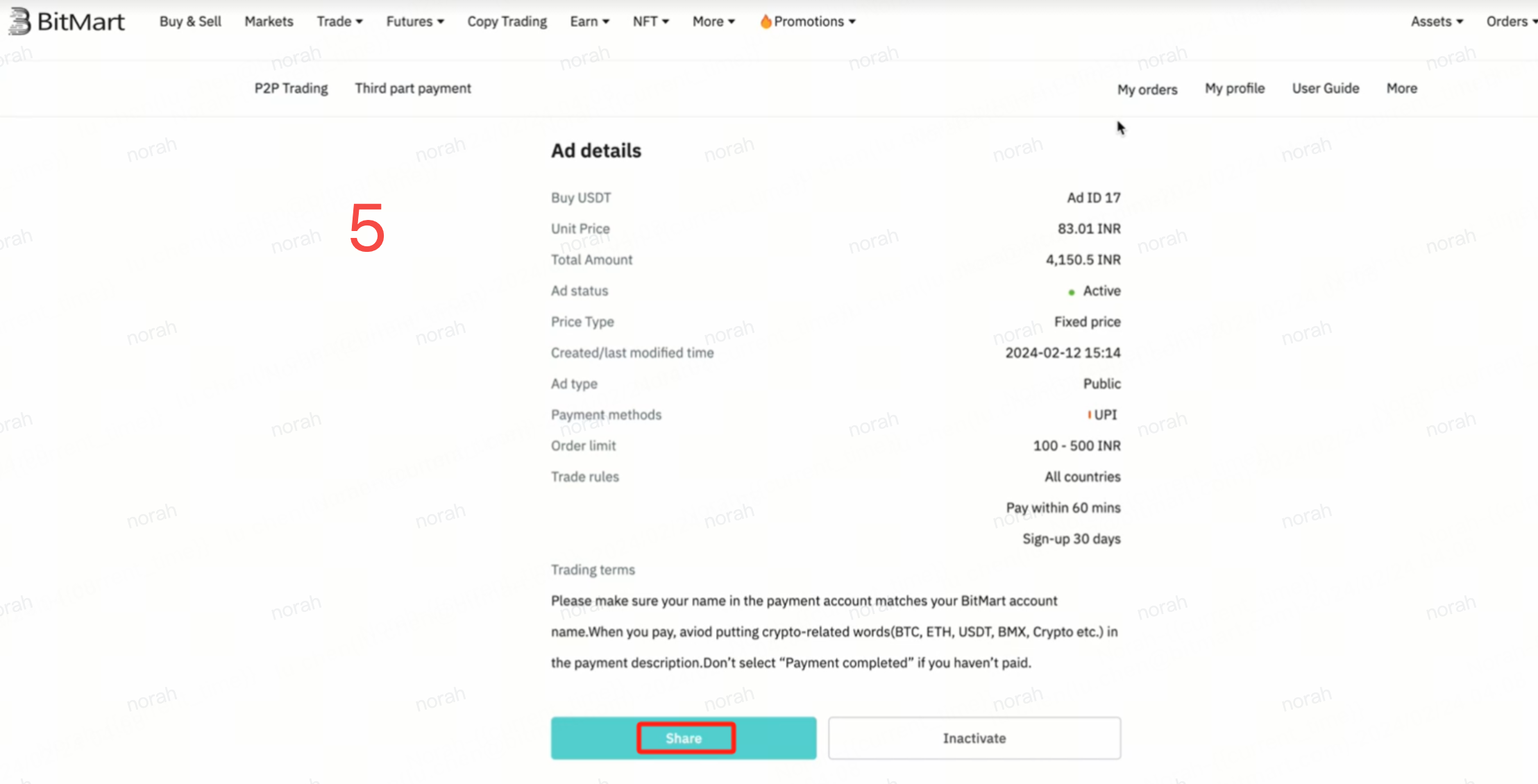Click the Trading terms label
Screen dimensions: 1538x784
(593, 570)
